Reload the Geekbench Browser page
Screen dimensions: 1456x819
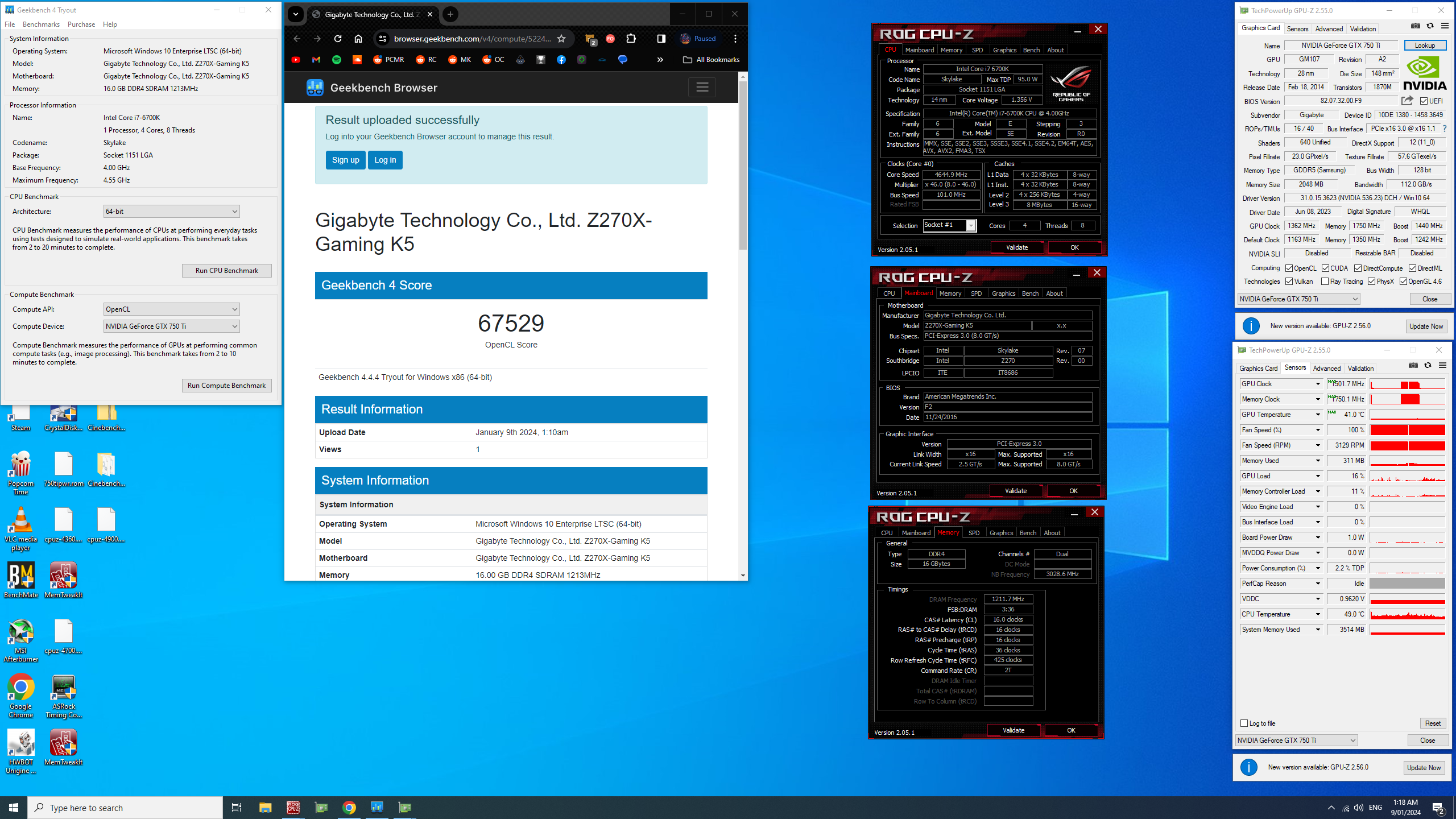click(338, 39)
